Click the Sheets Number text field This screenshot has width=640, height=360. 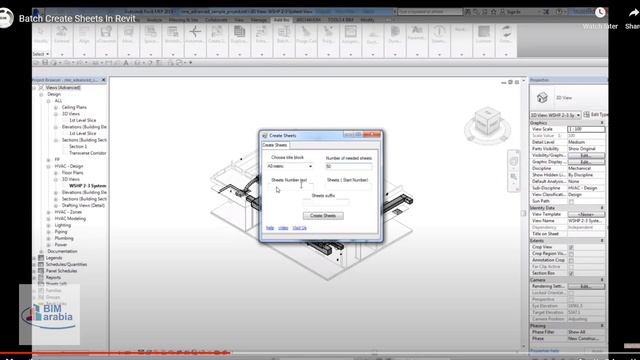[x=291, y=187]
